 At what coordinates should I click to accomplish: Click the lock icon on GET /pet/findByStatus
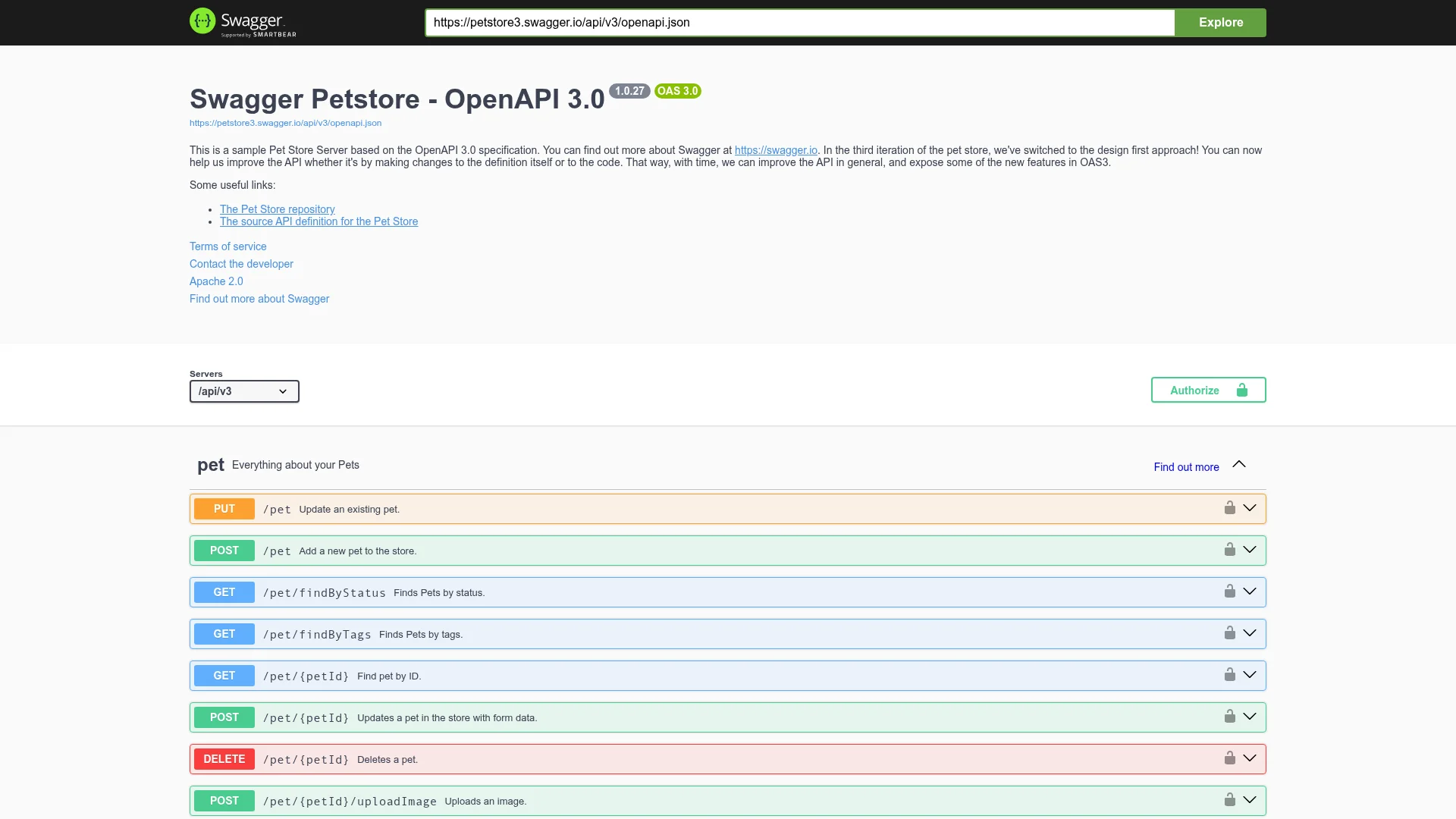click(x=1228, y=591)
